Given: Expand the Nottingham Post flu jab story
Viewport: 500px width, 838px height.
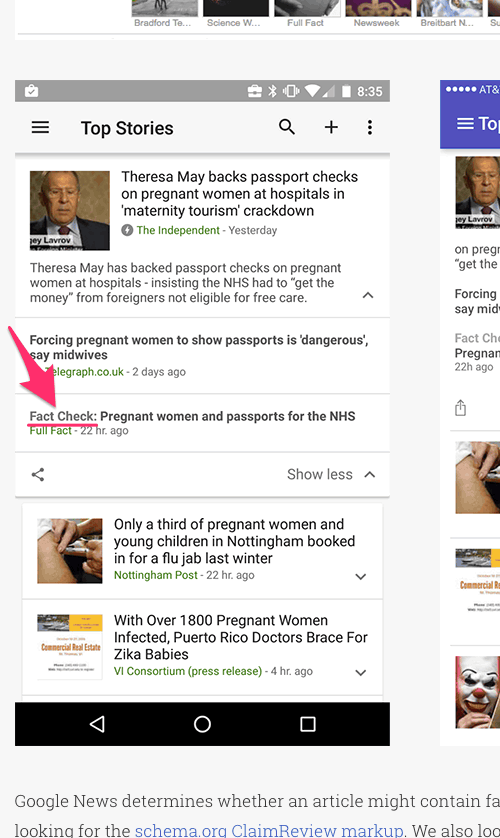Looking at the screenshot, I should [361, 577].
